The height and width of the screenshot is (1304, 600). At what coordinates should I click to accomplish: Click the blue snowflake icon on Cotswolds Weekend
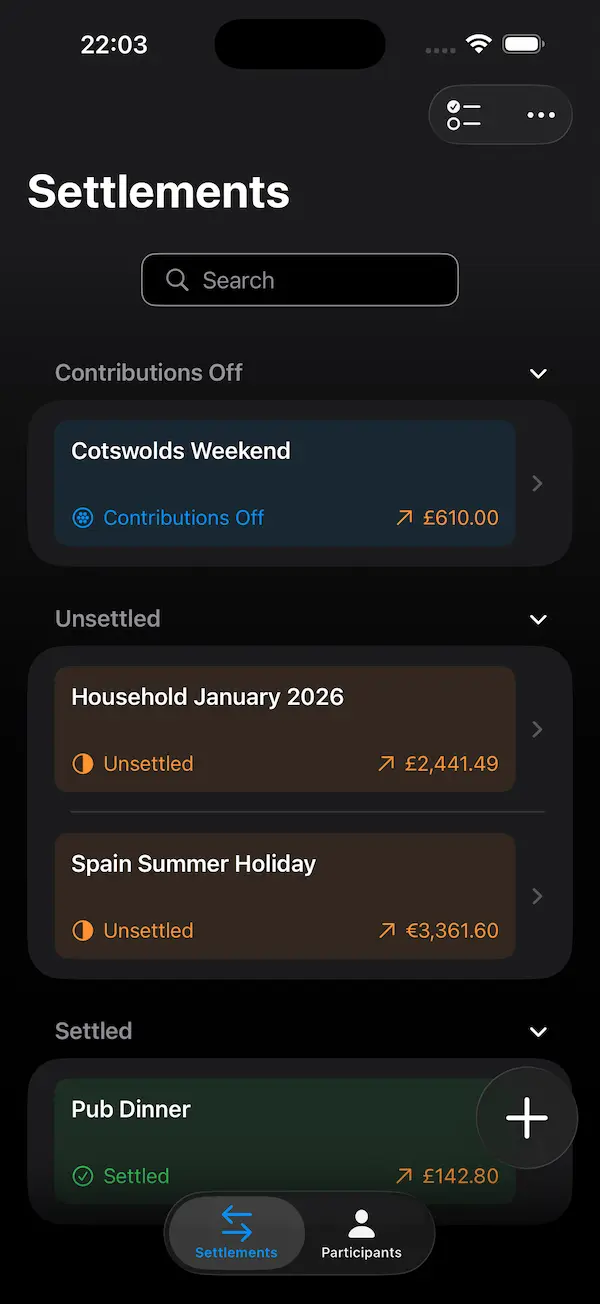(x=84, y=517)
